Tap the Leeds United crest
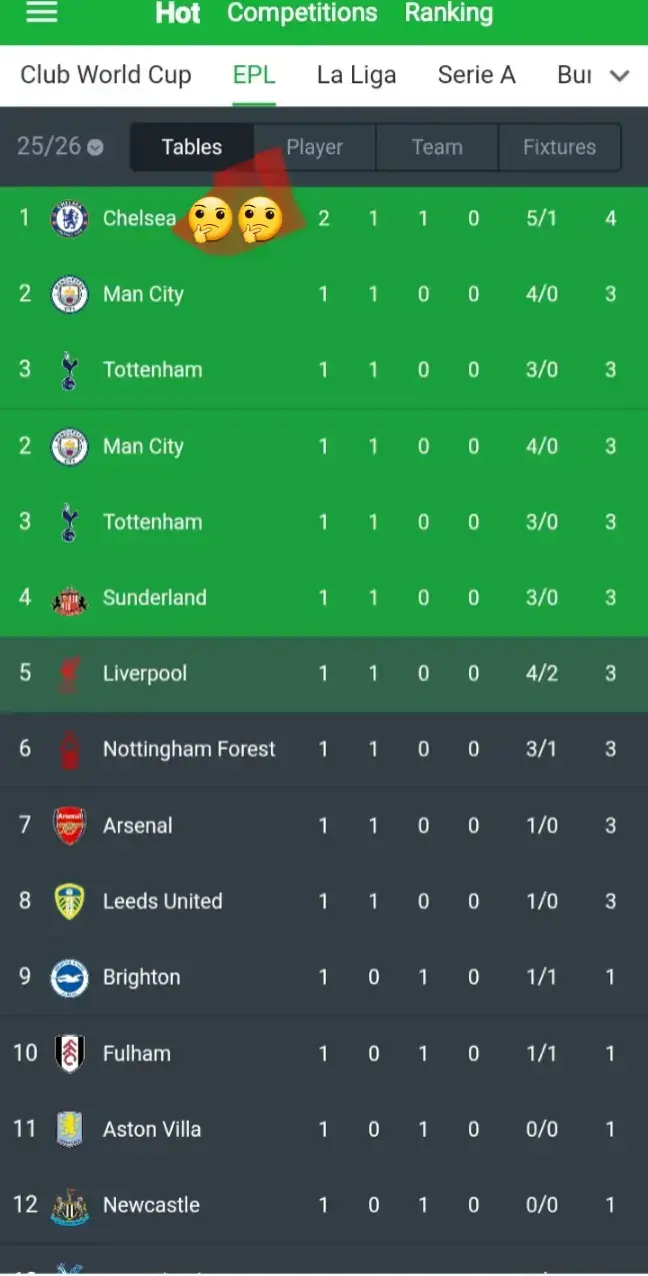Viewport: 648px width, 1276px height. pyautogui.click(x=69, y=902)
